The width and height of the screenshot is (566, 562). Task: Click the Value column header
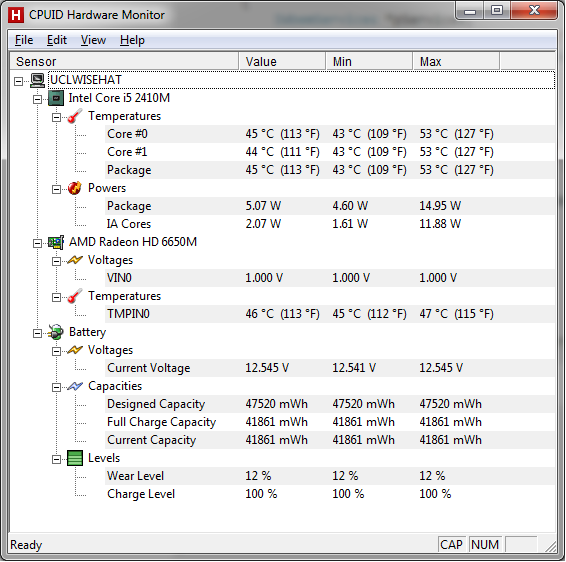(x=282, y=61)
